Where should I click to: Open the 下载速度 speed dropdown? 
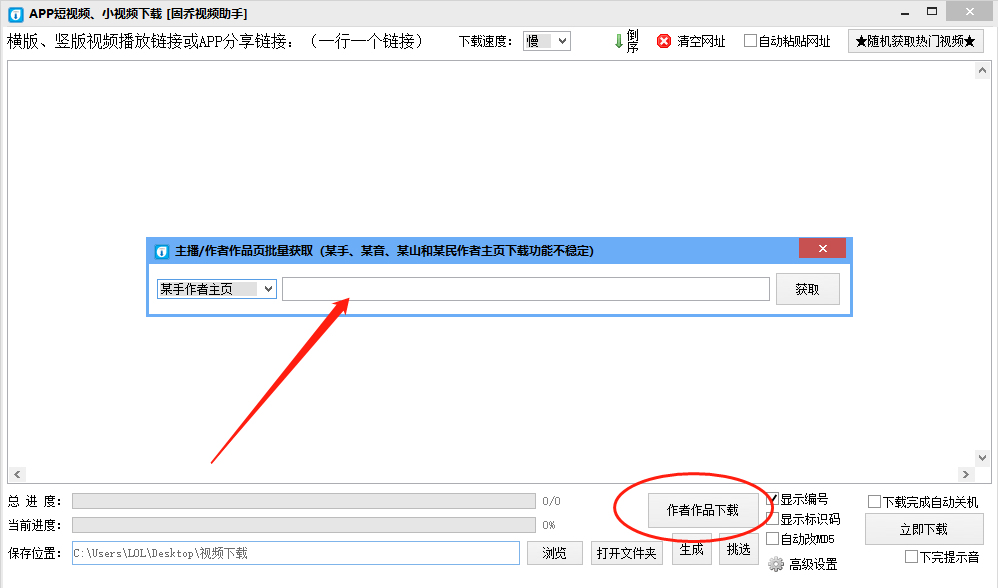545,41
